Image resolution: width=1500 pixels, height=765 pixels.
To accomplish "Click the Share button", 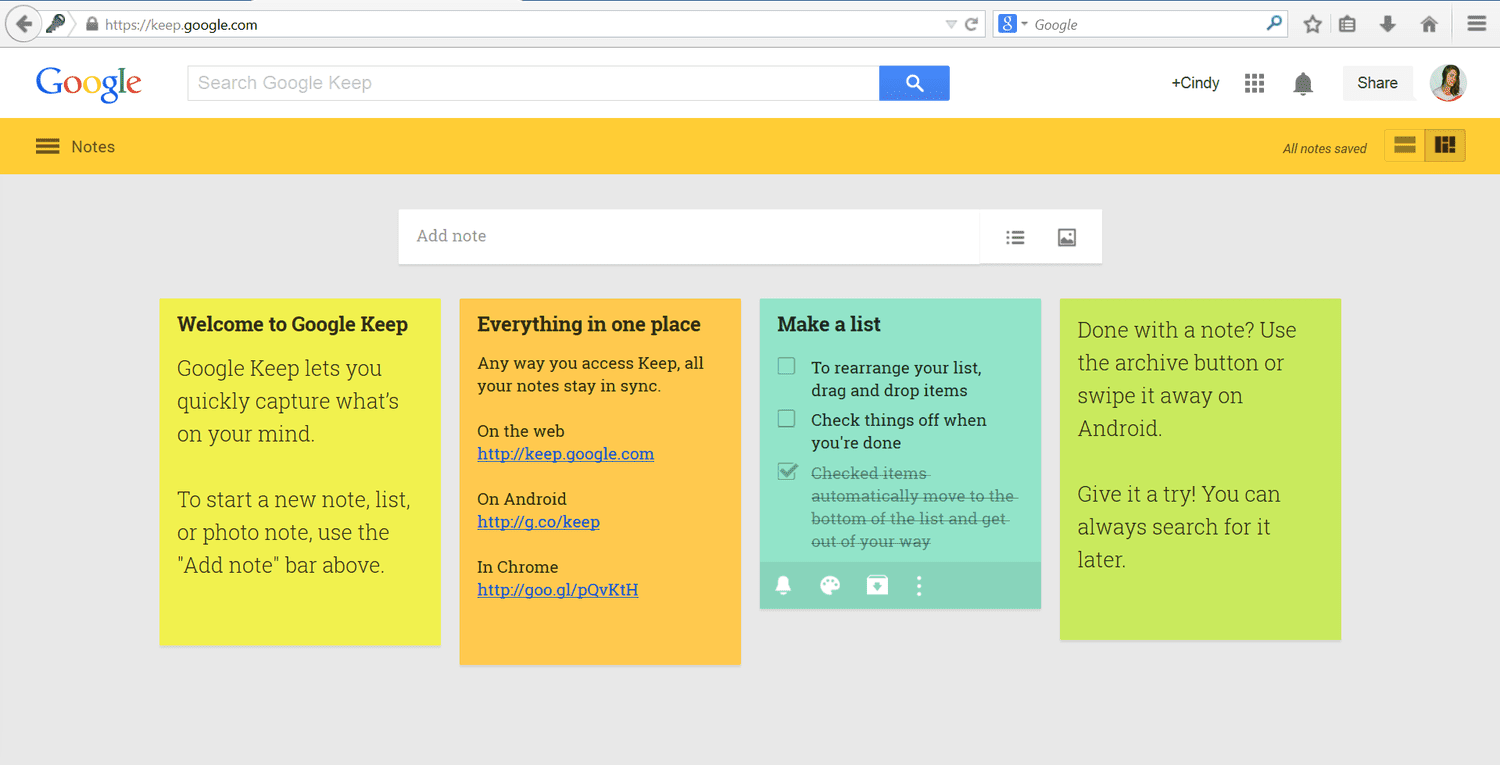I will [1377, 83].
